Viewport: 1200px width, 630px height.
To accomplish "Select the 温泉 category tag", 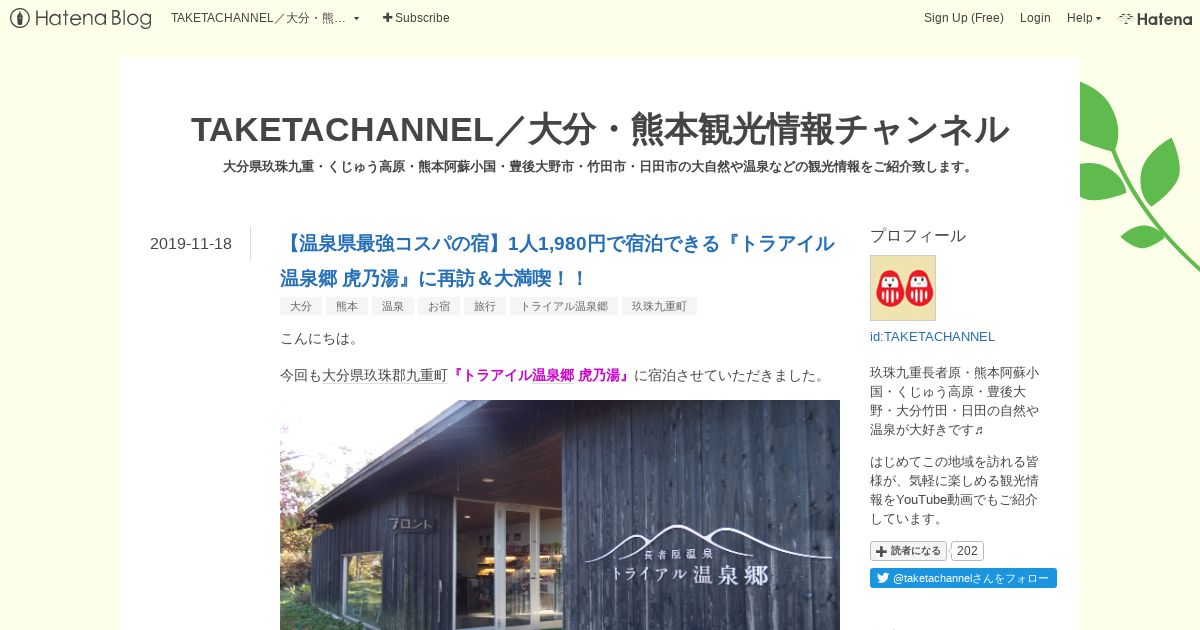I will (x=393, y=307).
